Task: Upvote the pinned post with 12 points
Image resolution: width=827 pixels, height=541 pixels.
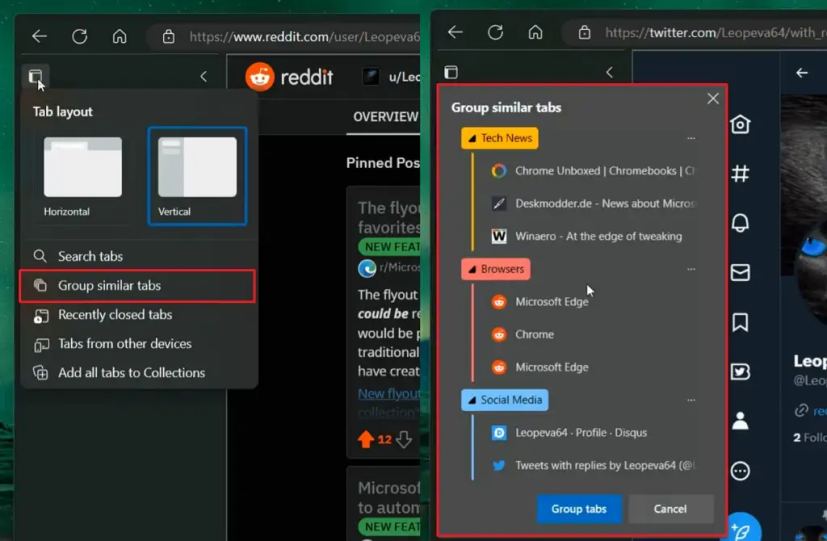Action: (366, 439)
